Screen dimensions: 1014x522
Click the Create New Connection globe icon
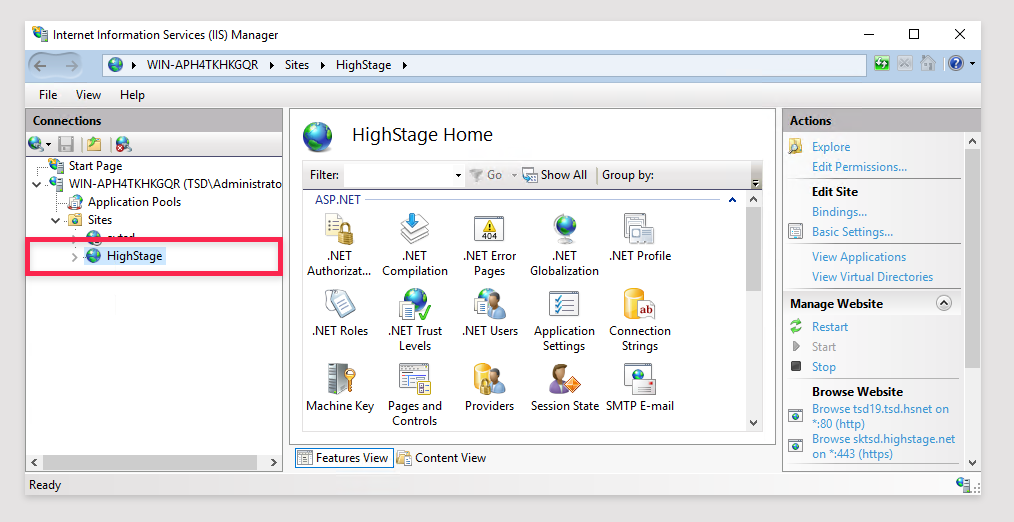pos(36,144)
